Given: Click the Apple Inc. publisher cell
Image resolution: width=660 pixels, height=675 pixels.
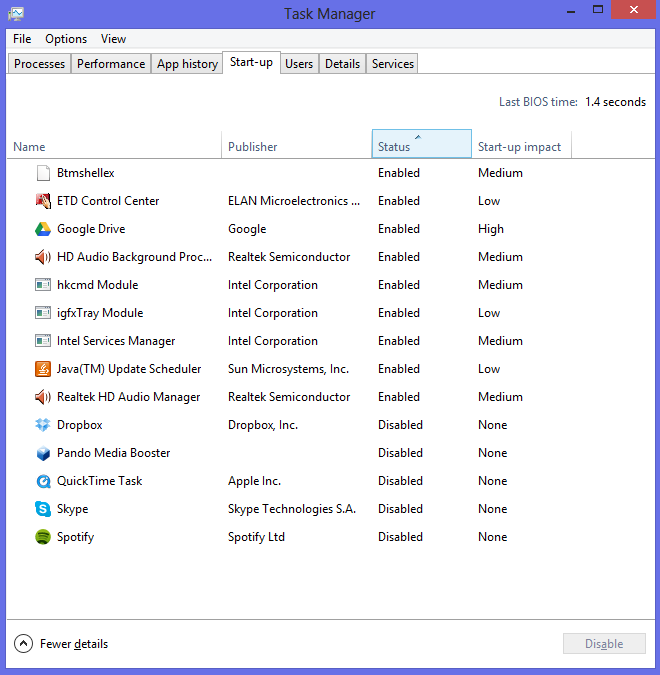Looking at the screenshot, I should click(x=254, y=481).
